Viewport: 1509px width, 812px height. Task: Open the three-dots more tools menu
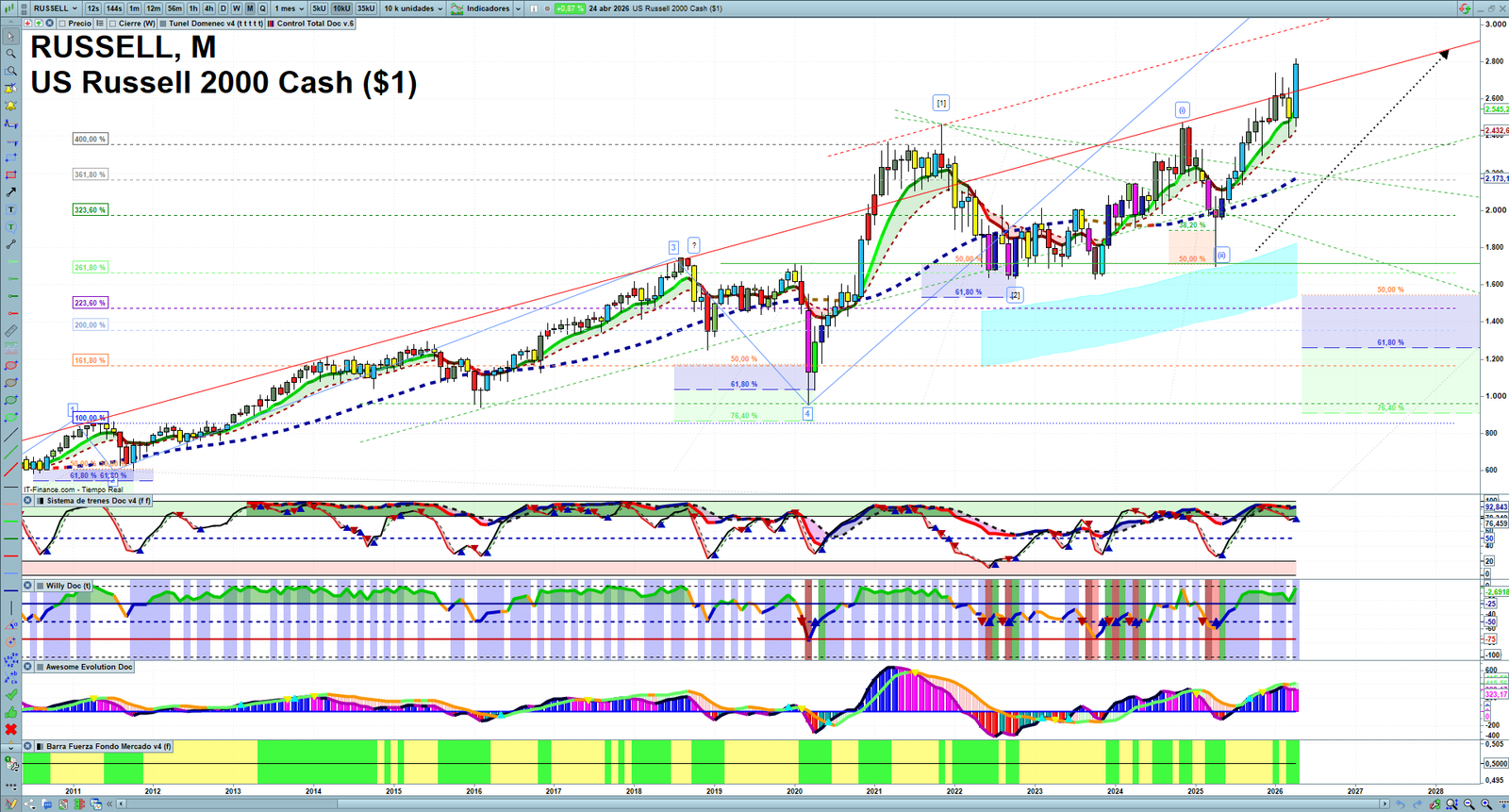(x=10, y=786)
